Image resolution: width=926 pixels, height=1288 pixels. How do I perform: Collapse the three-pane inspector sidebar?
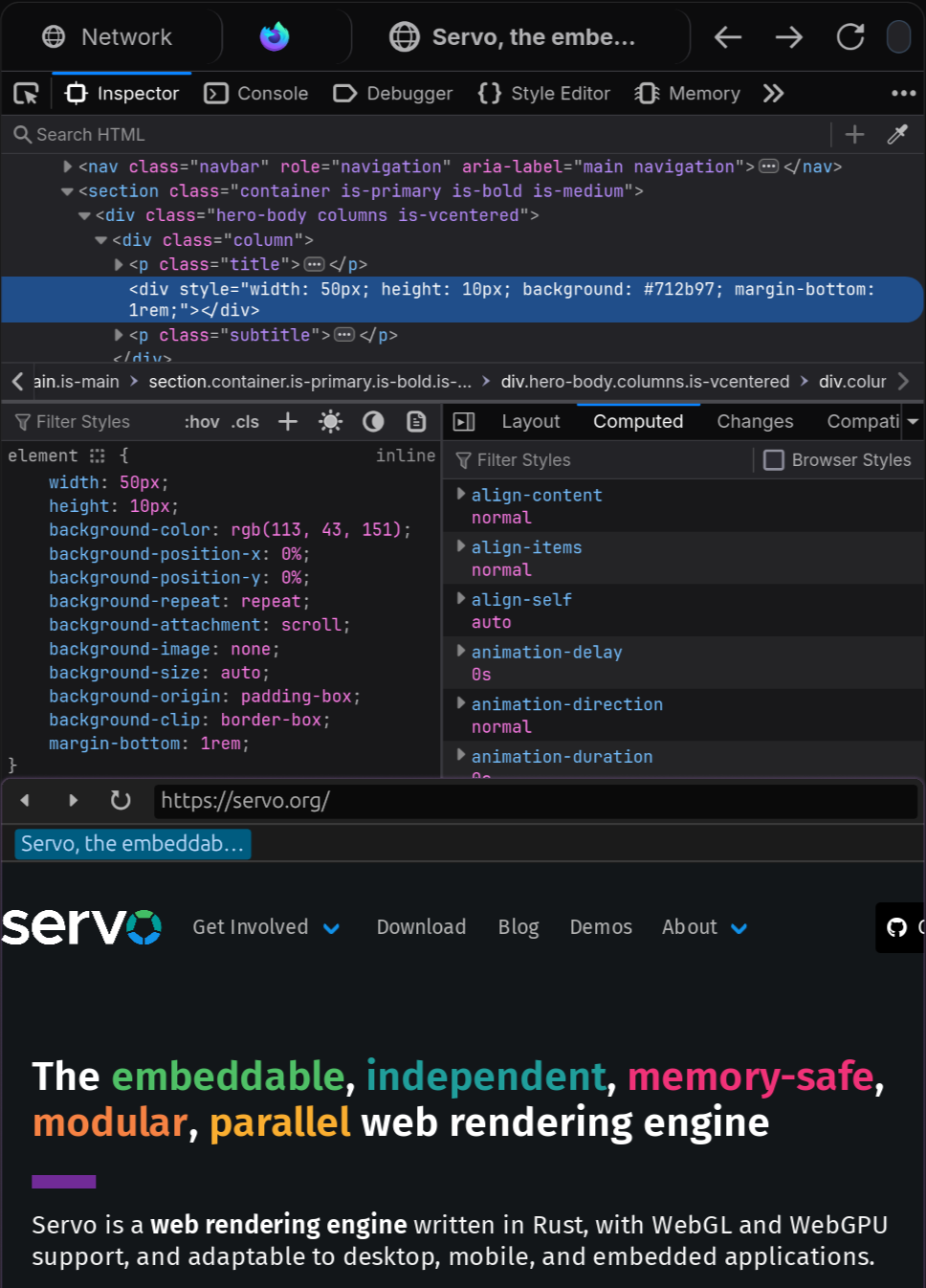point(464,422)
